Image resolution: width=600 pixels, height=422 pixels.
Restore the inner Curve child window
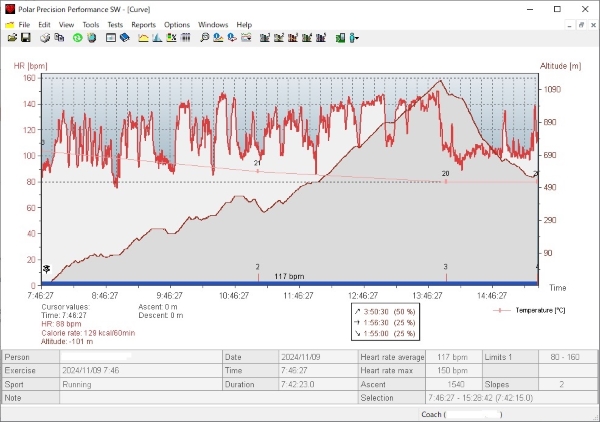click(581, 25)
